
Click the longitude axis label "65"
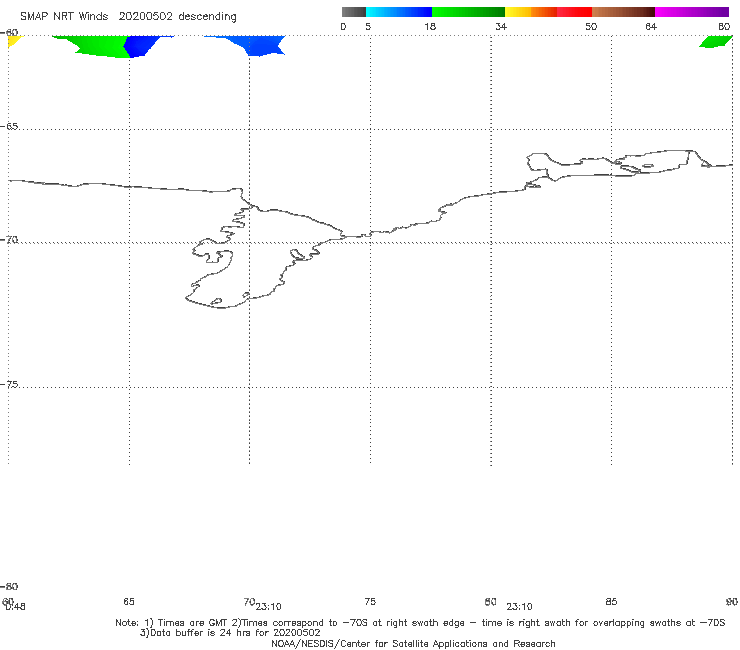[x=129, y=601]
